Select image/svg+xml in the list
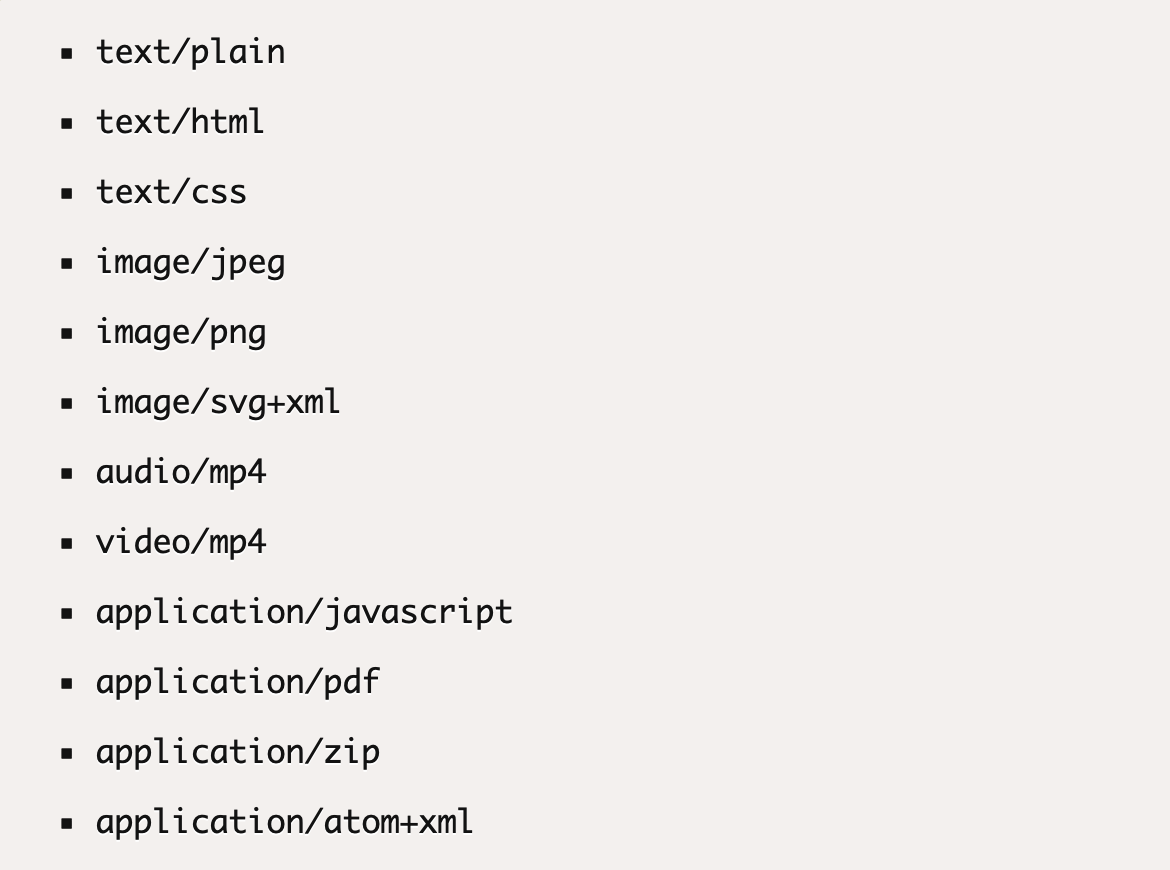 click(x=218, y=403)
